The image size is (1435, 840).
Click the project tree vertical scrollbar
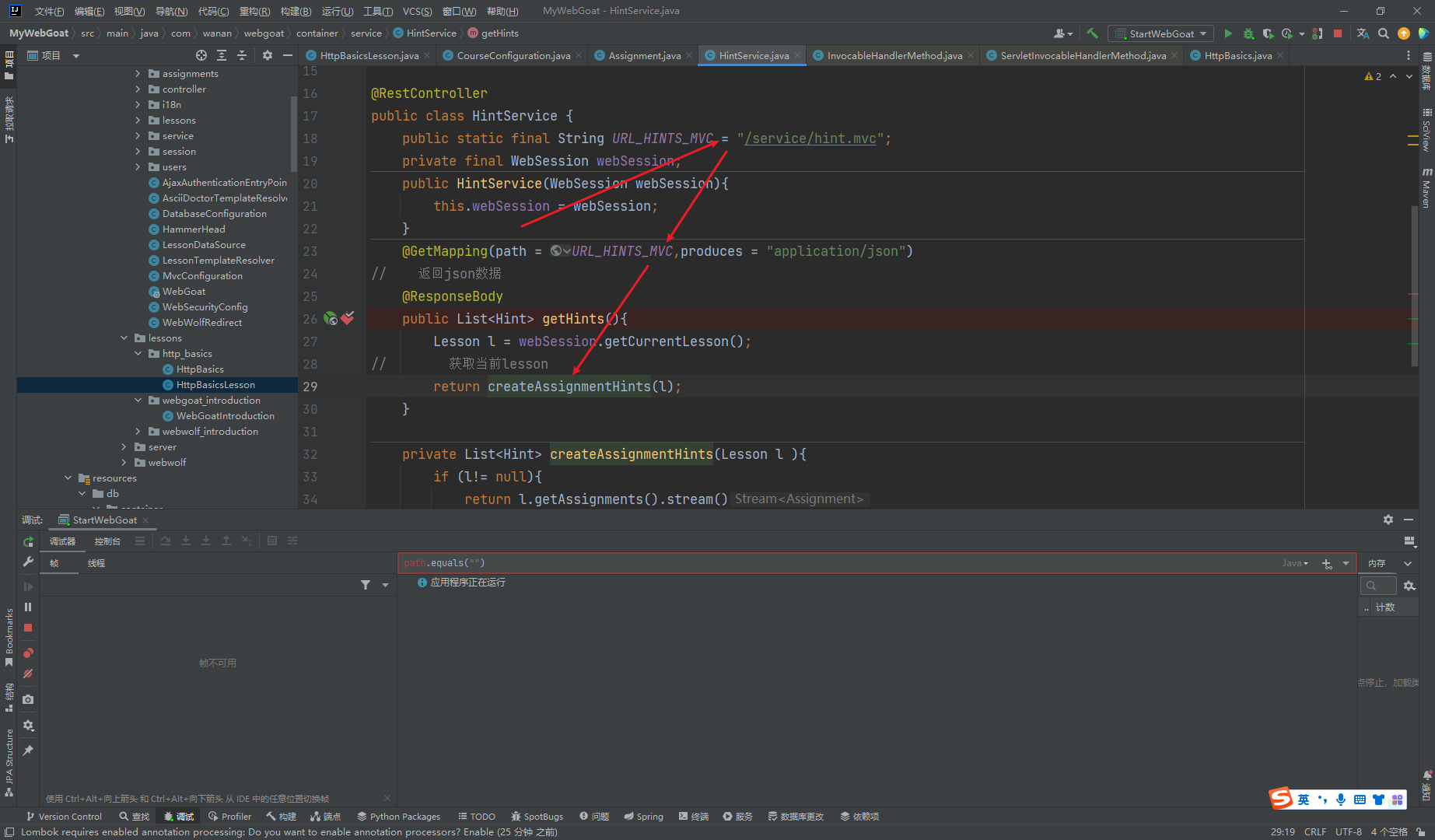[293, 134]
